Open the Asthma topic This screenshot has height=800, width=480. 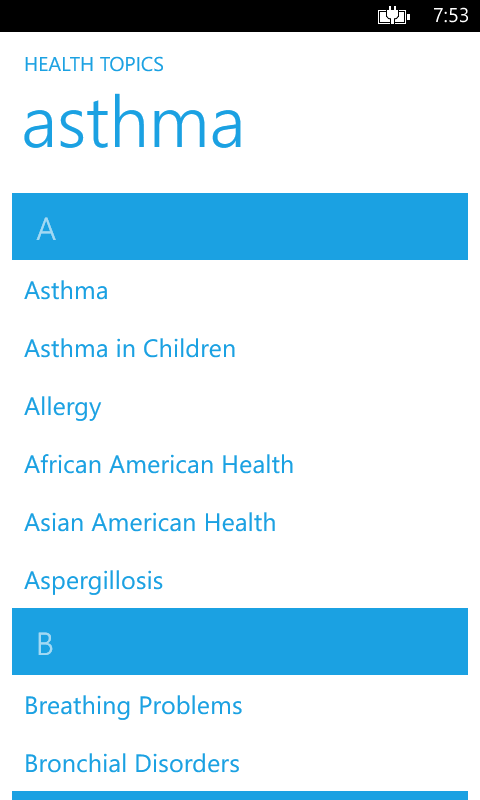[x=66, y=291]
